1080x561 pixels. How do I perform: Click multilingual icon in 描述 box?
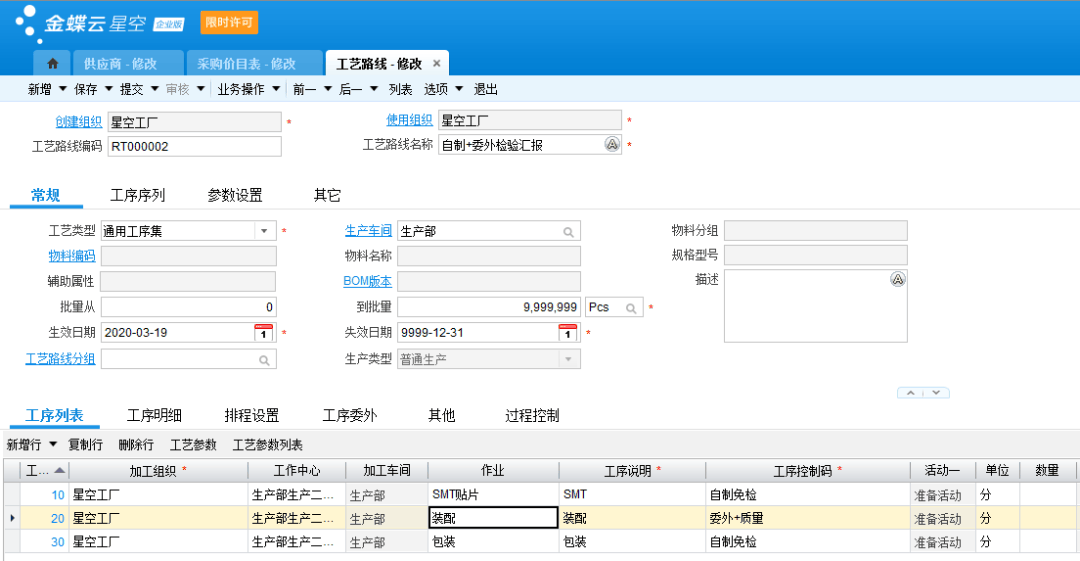click(897, 279)
